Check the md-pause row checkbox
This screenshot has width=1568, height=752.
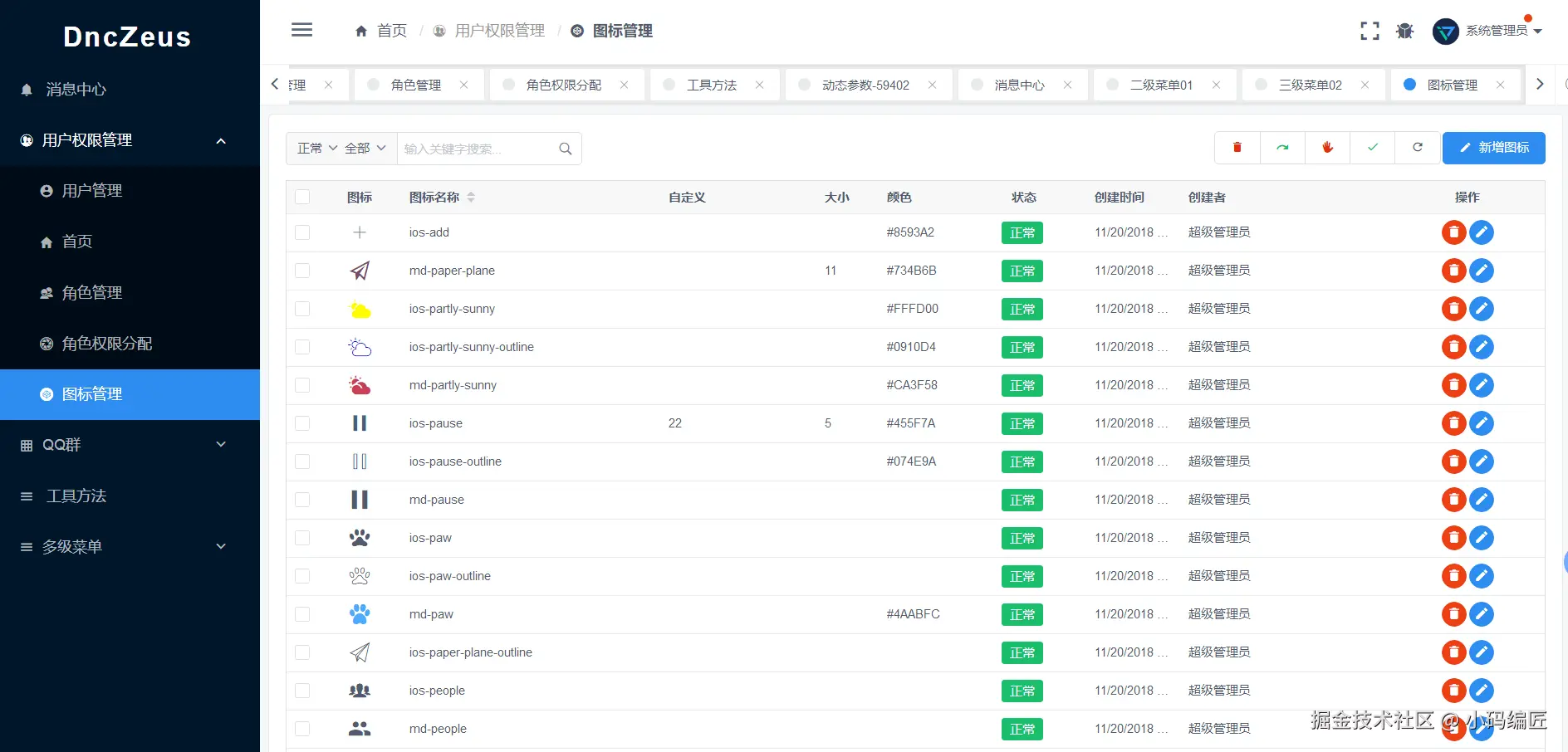pyautogui.click(x=302, y=500)
